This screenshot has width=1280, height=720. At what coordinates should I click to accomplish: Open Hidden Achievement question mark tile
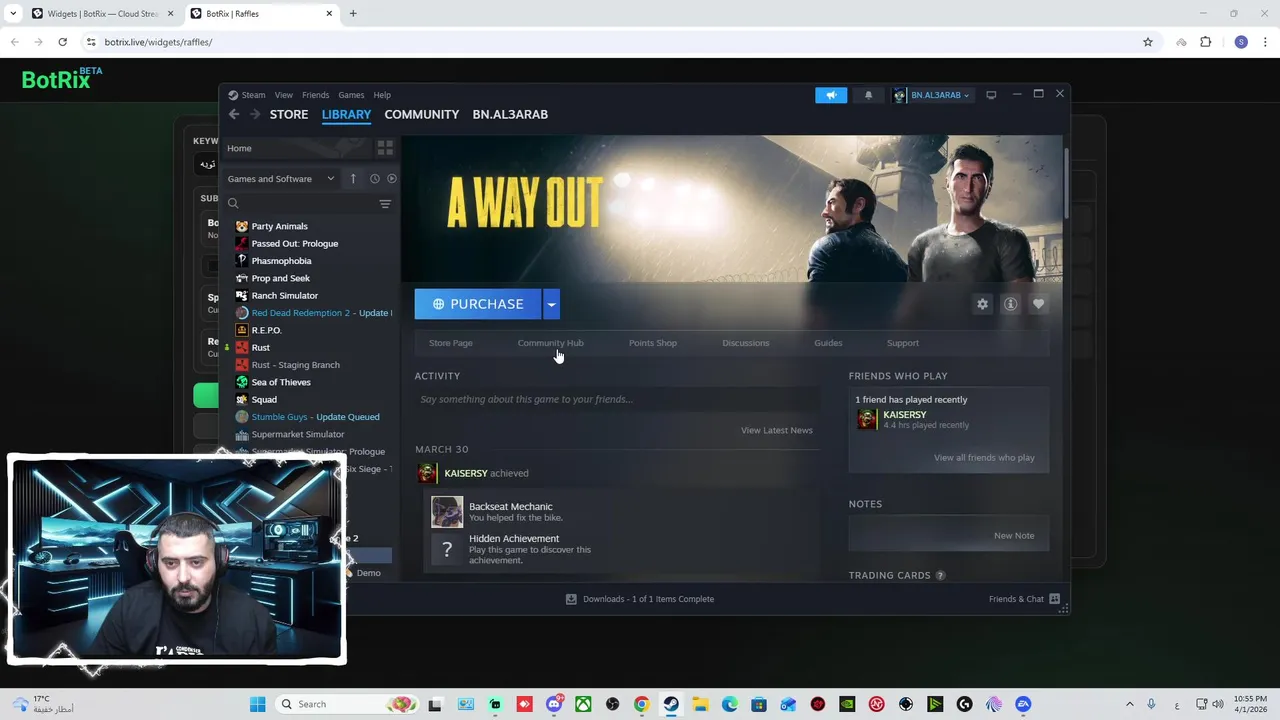pos(447,549)
